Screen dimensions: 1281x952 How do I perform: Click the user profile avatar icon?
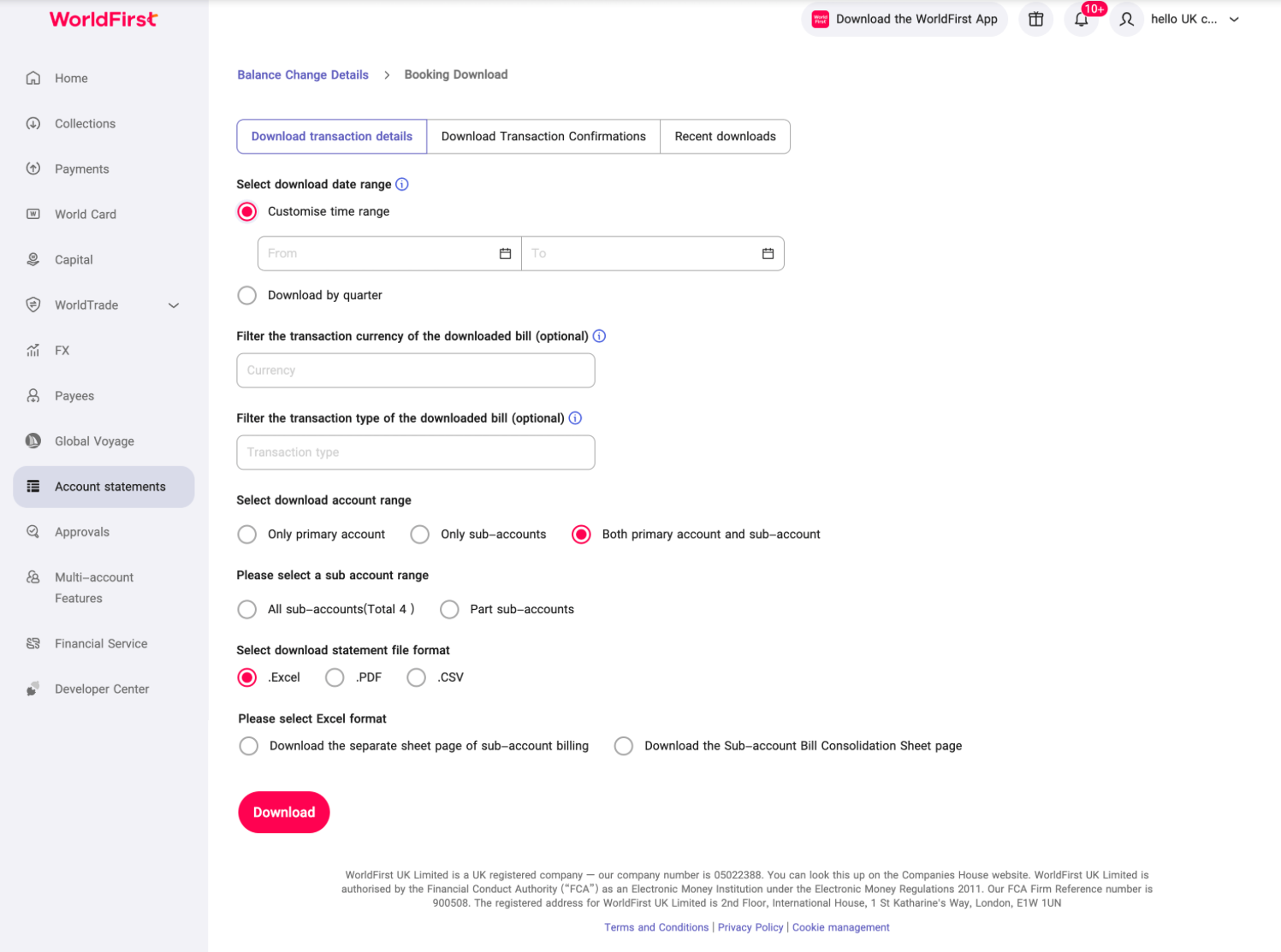(1126, 19)
